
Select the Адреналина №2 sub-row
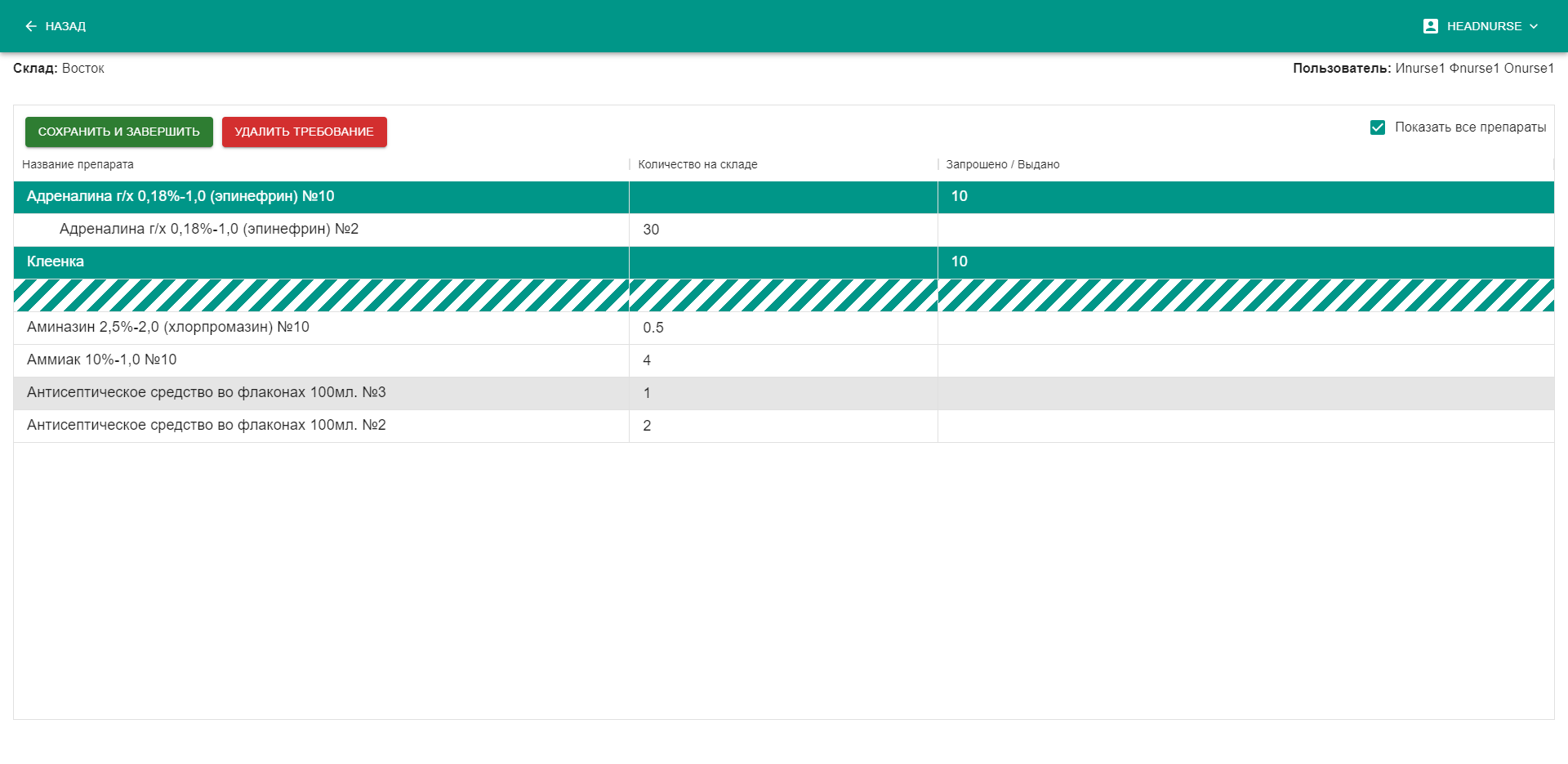(x=208, y=229)
